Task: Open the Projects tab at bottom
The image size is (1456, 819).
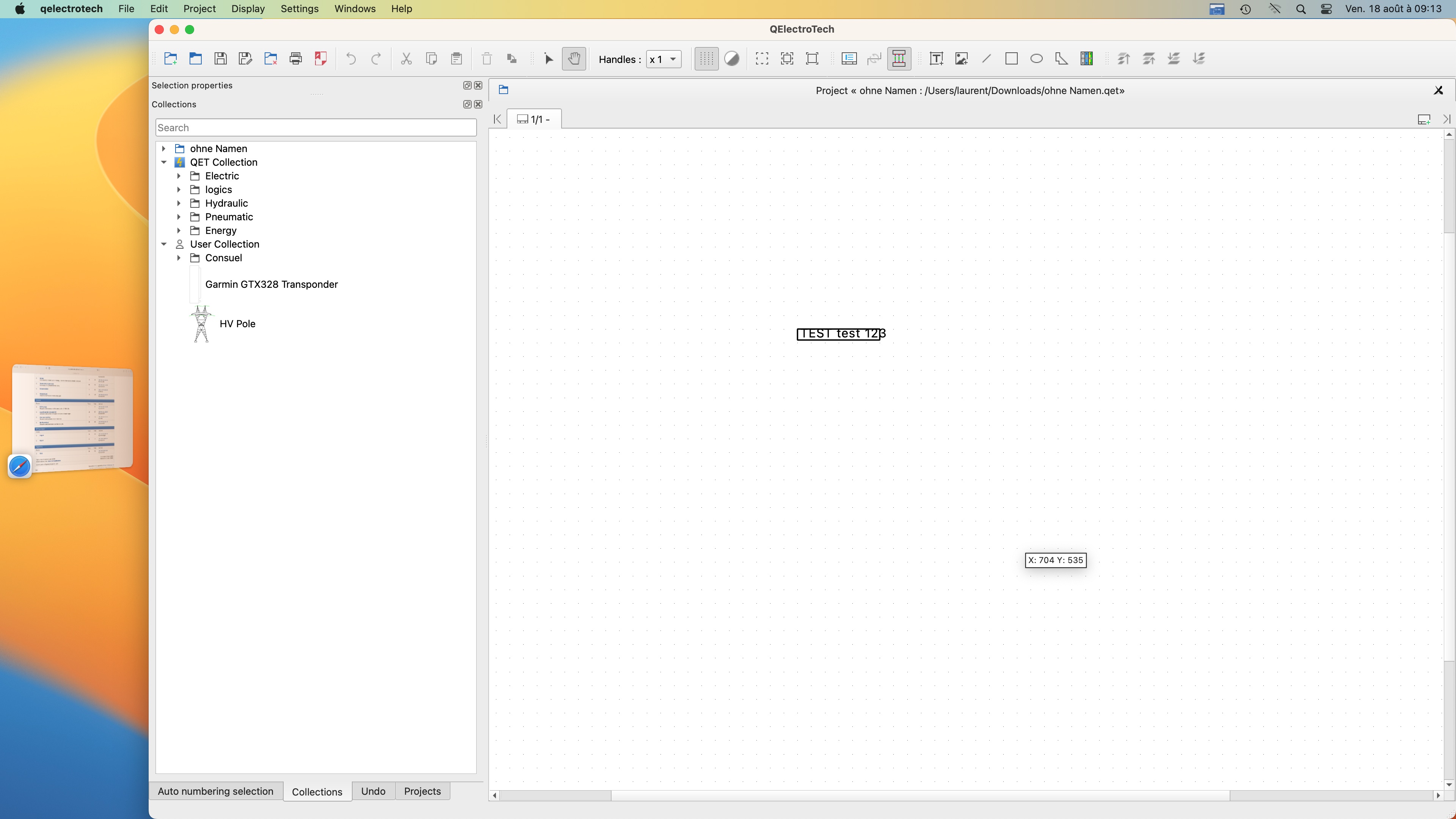Action: (422, 791)
